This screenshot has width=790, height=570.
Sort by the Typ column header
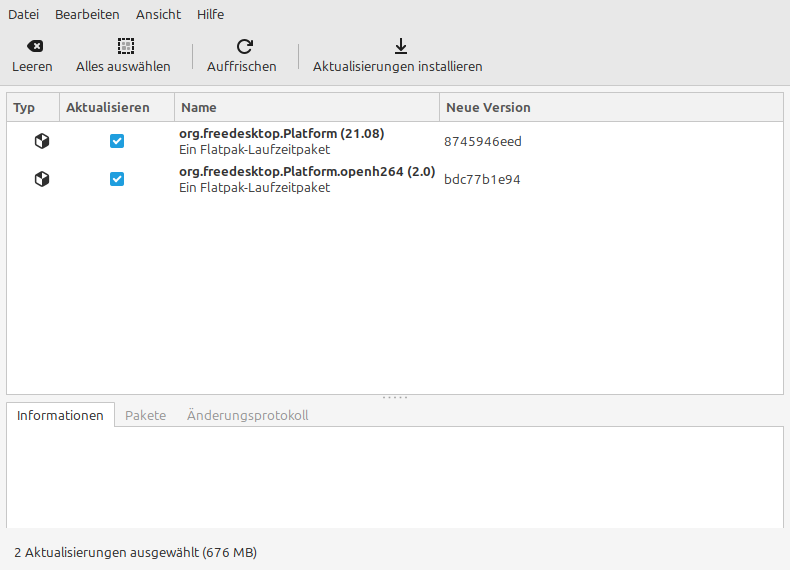click(x=33, y=107)
